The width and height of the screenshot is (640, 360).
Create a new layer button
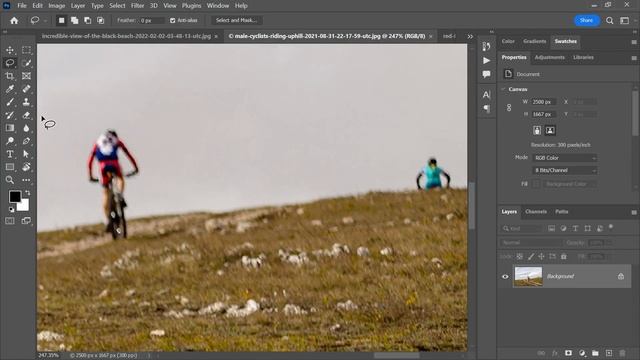point(609,353)
